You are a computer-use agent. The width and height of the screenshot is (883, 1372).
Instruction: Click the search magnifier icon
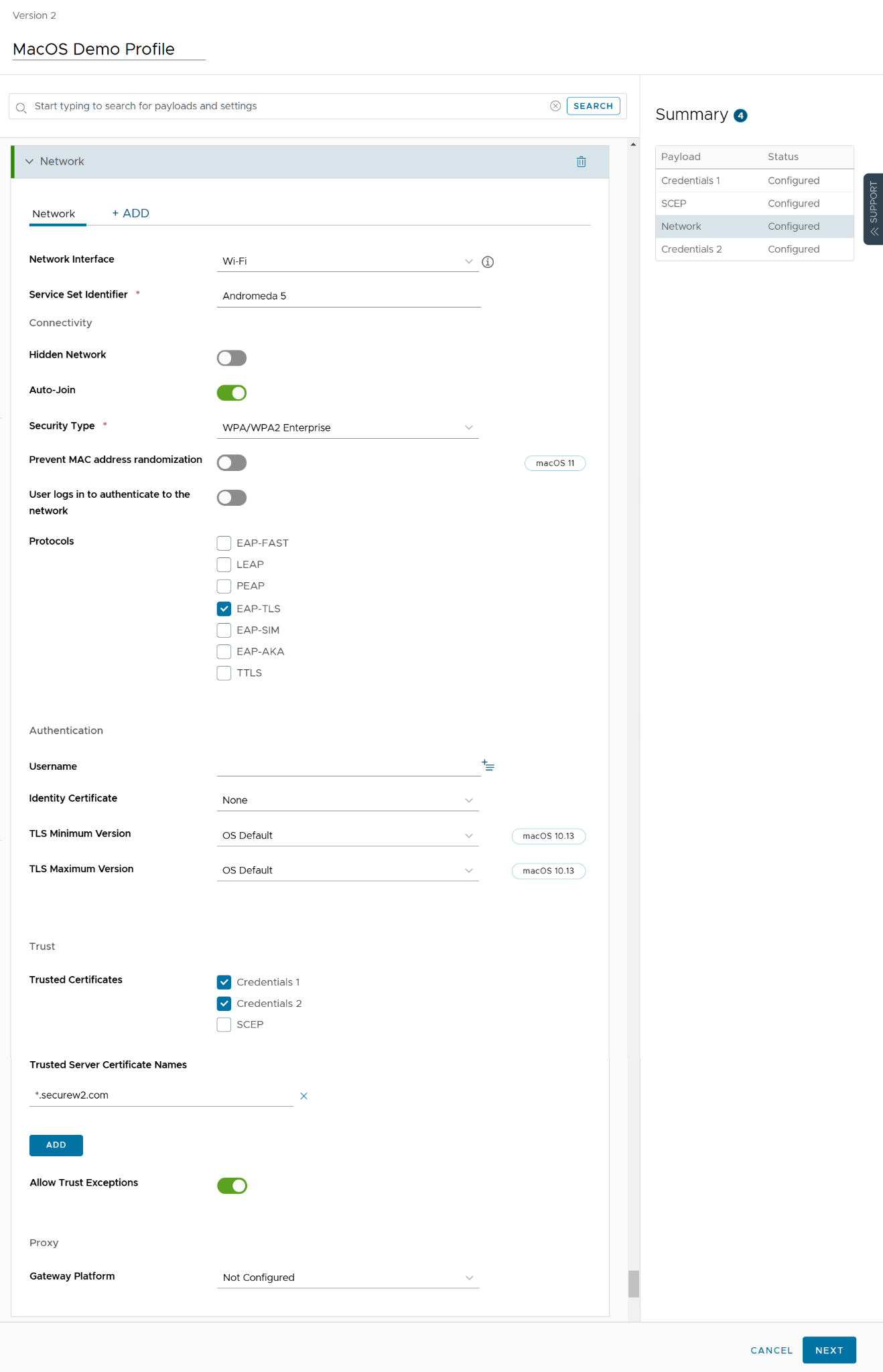pos(21,107)
